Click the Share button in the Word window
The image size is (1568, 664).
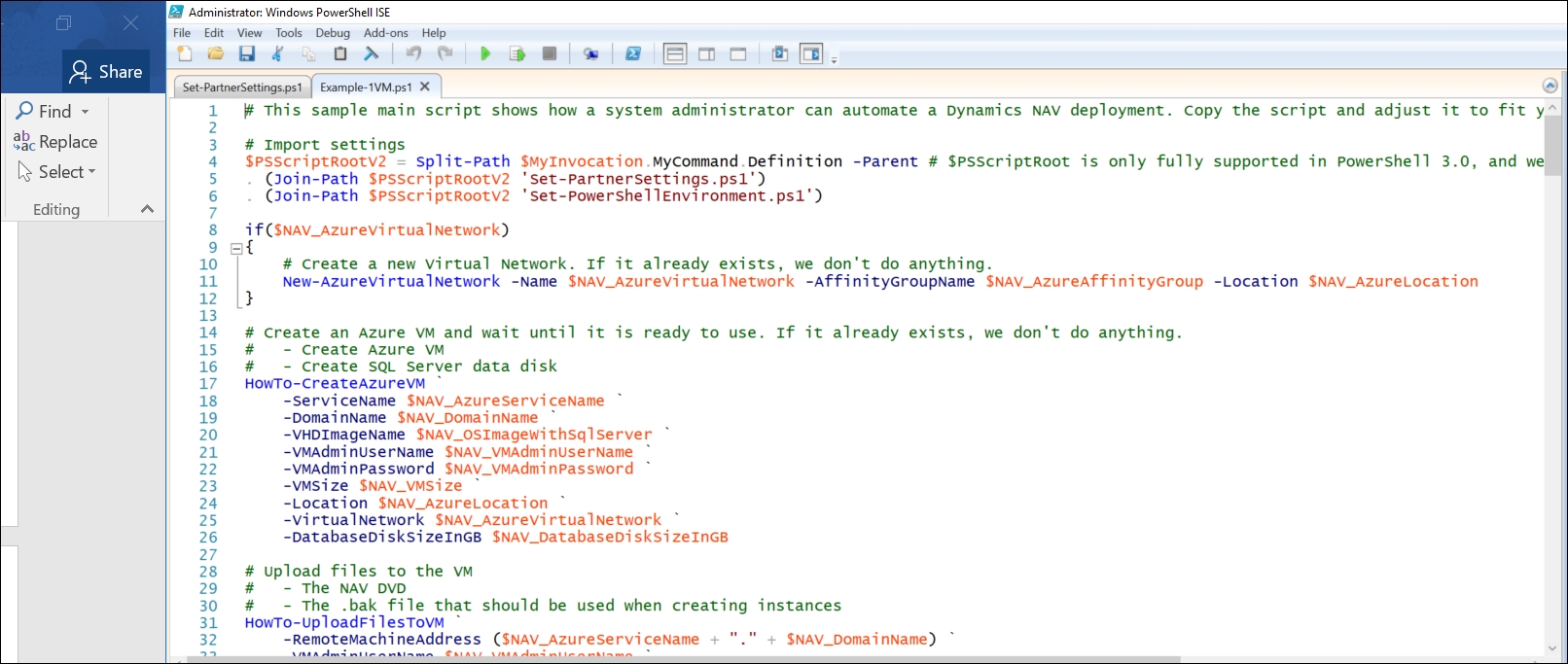(x=106, y=71)
